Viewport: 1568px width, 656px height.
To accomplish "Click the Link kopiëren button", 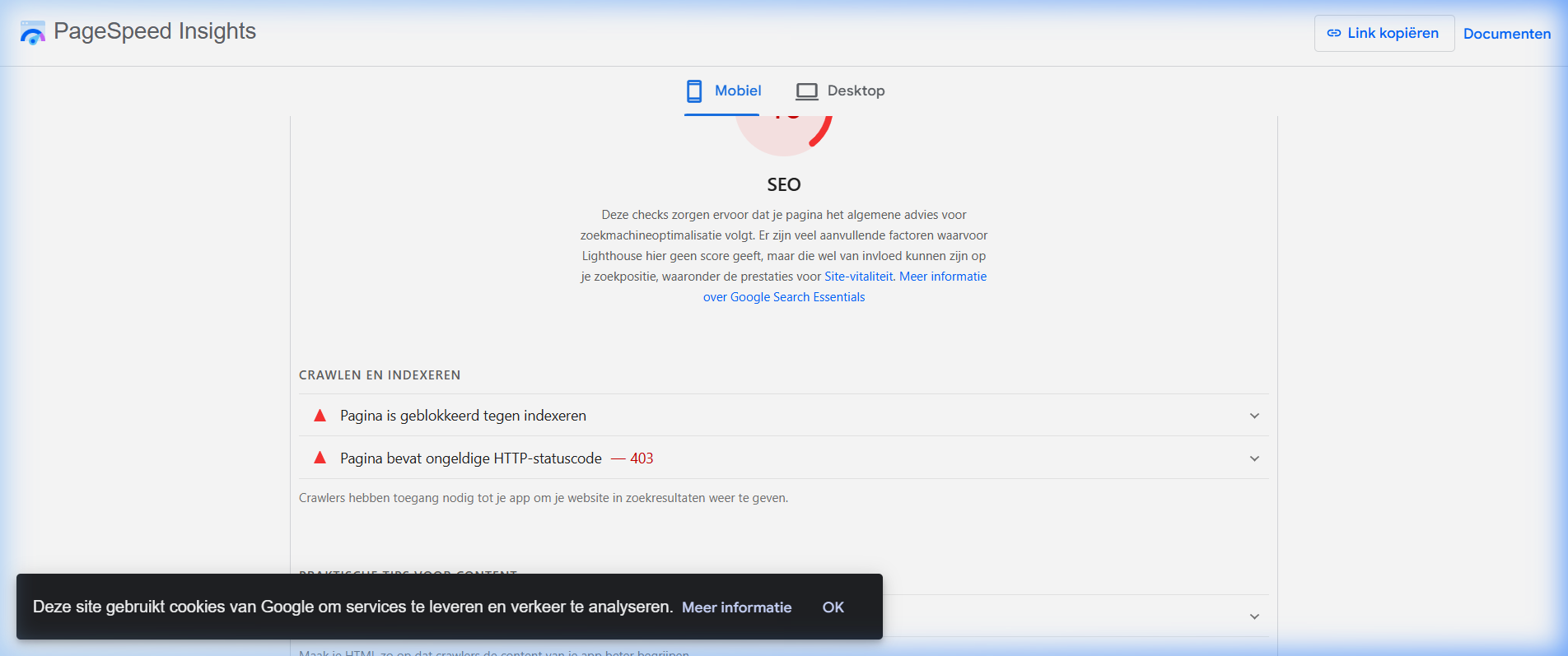I will click(1384, 33).
